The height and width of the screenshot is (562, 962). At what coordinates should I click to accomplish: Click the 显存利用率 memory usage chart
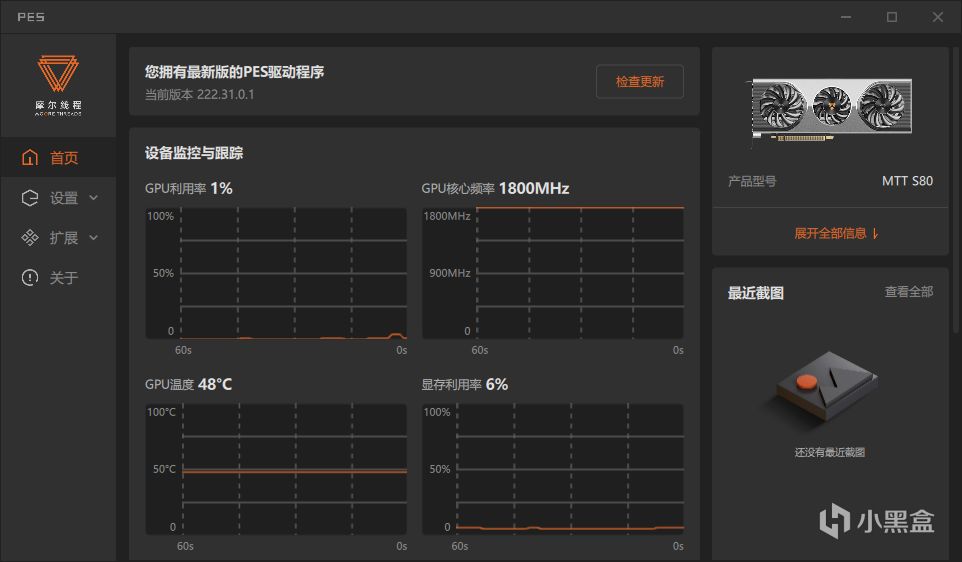(553, 469)
